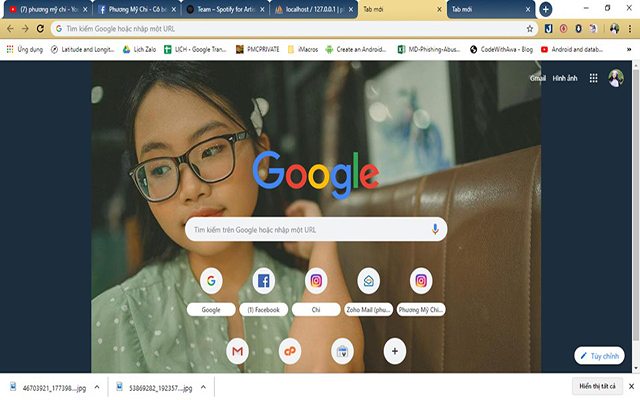Open the Ứng dụng apps shortcut
This screenshot has height=400, width=640.
click(24, 49)
